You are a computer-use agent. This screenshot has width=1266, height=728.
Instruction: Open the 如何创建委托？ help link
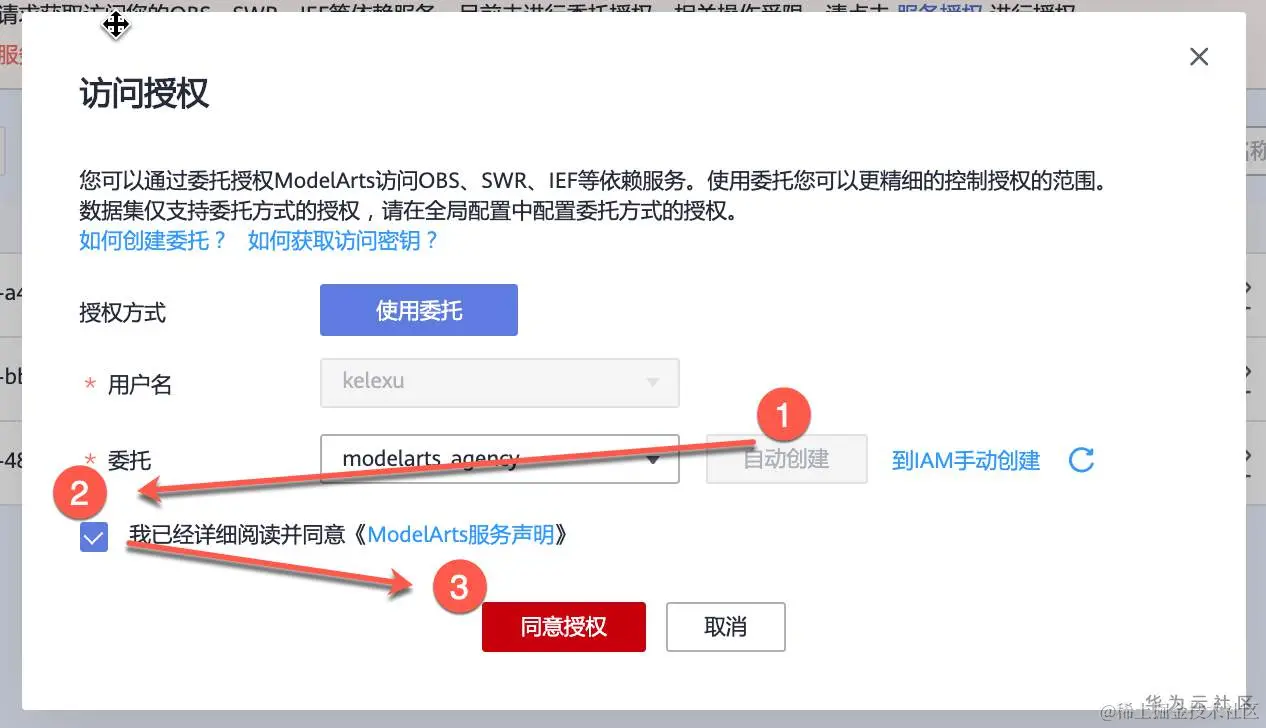pyautogui.click(x=154, y=241)
